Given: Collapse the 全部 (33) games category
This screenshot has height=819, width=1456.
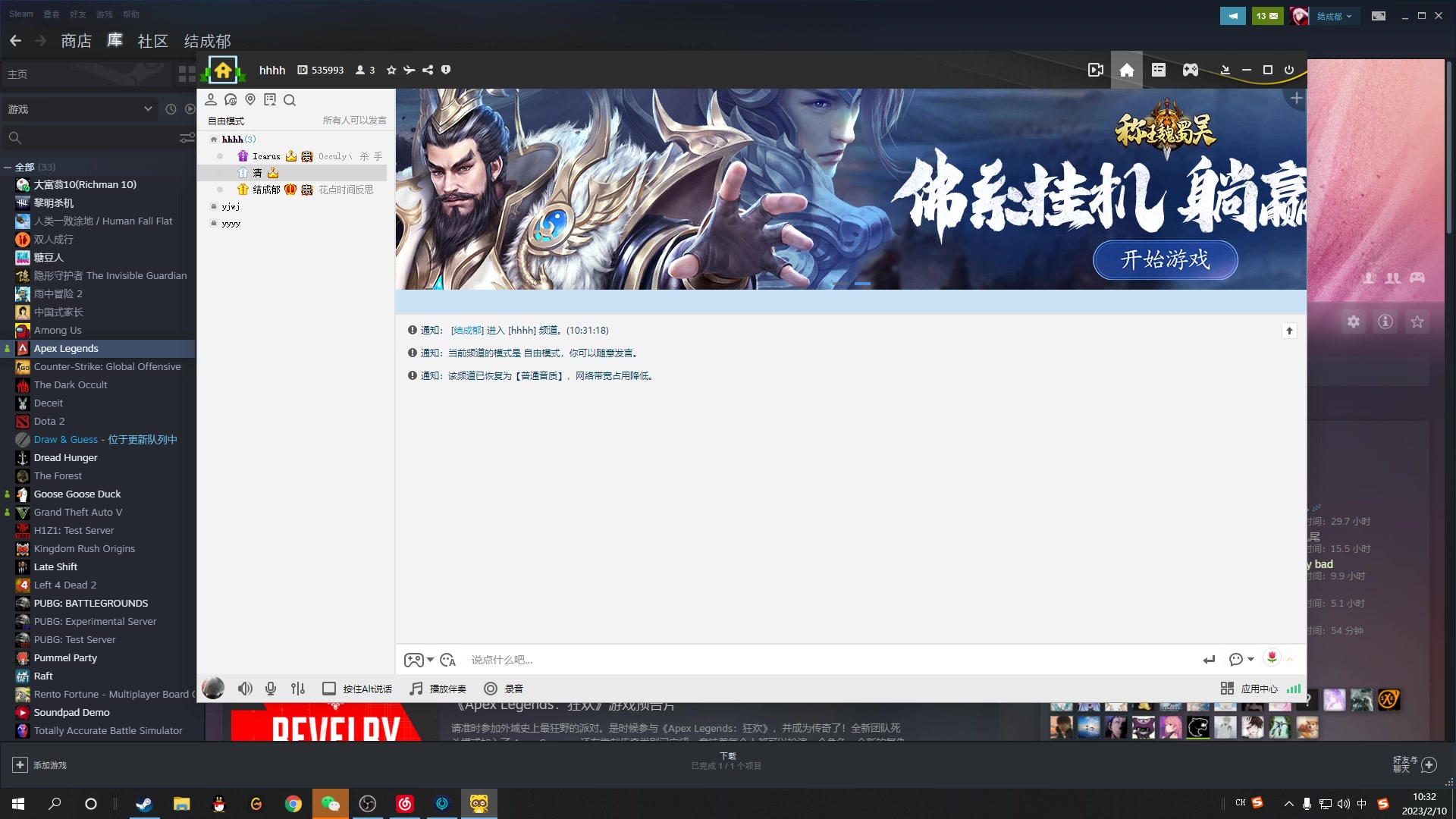Looking at the screenshot, I should click(8, 167).
